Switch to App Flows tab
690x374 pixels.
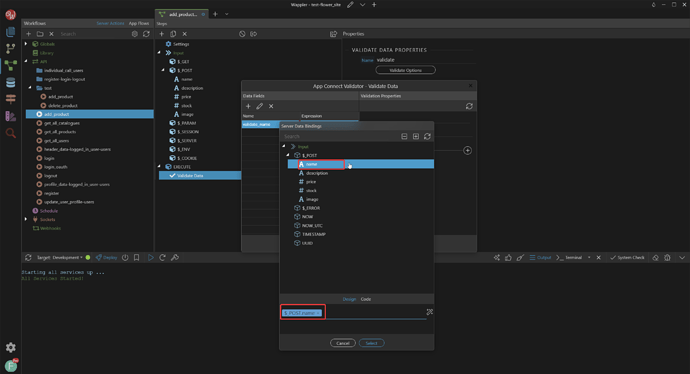tap(139, 23)
